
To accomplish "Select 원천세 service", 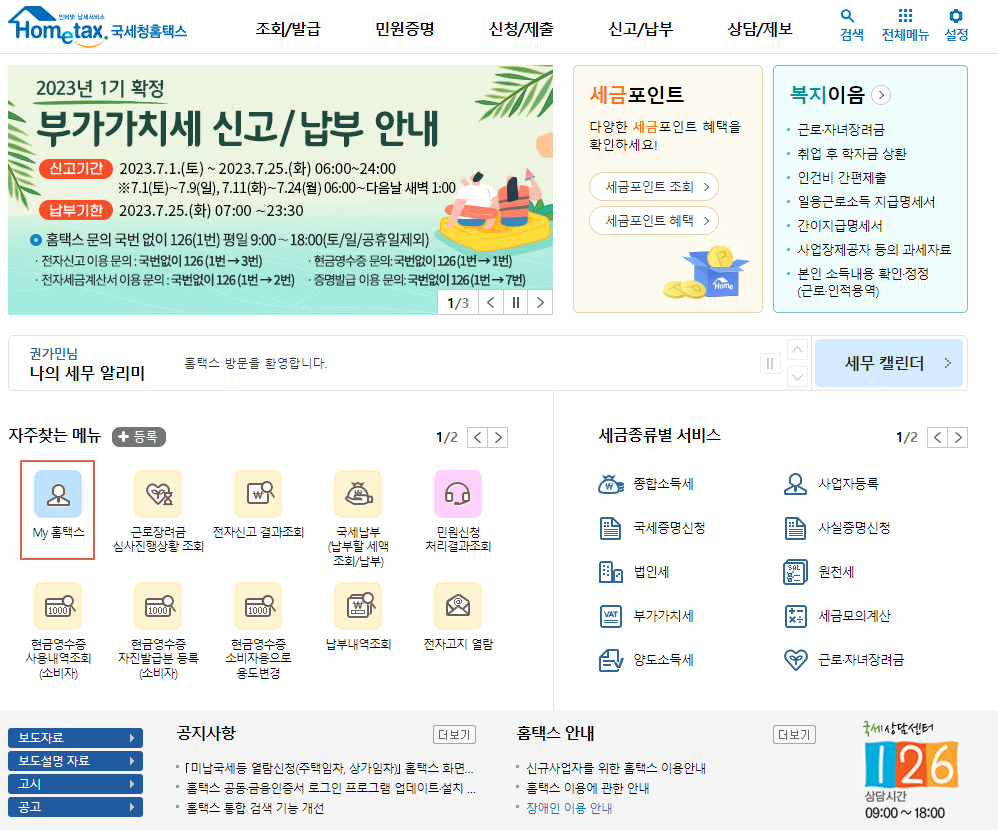I will coord(819,572).
